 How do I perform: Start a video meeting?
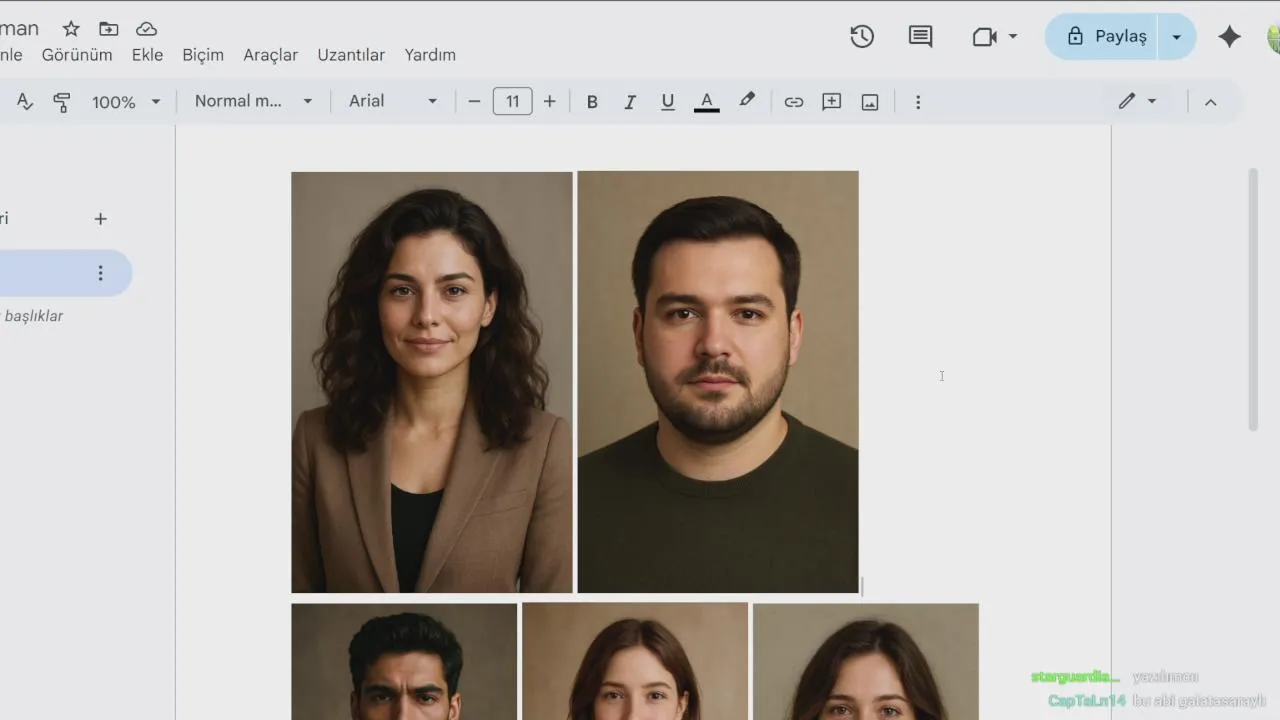pyautogui.click(x=985, y=37)
